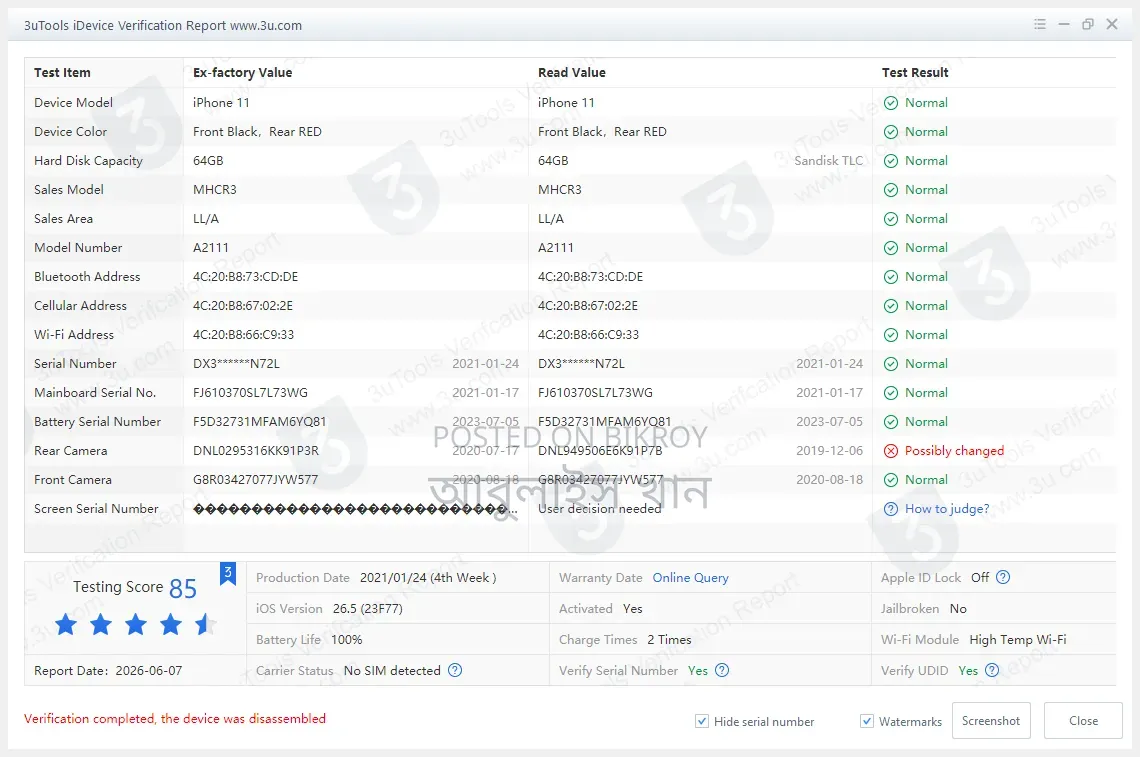The width and height of the screenshot is (1140, 757).
Task: Click the Screenshot button
Action: point(991,721)
